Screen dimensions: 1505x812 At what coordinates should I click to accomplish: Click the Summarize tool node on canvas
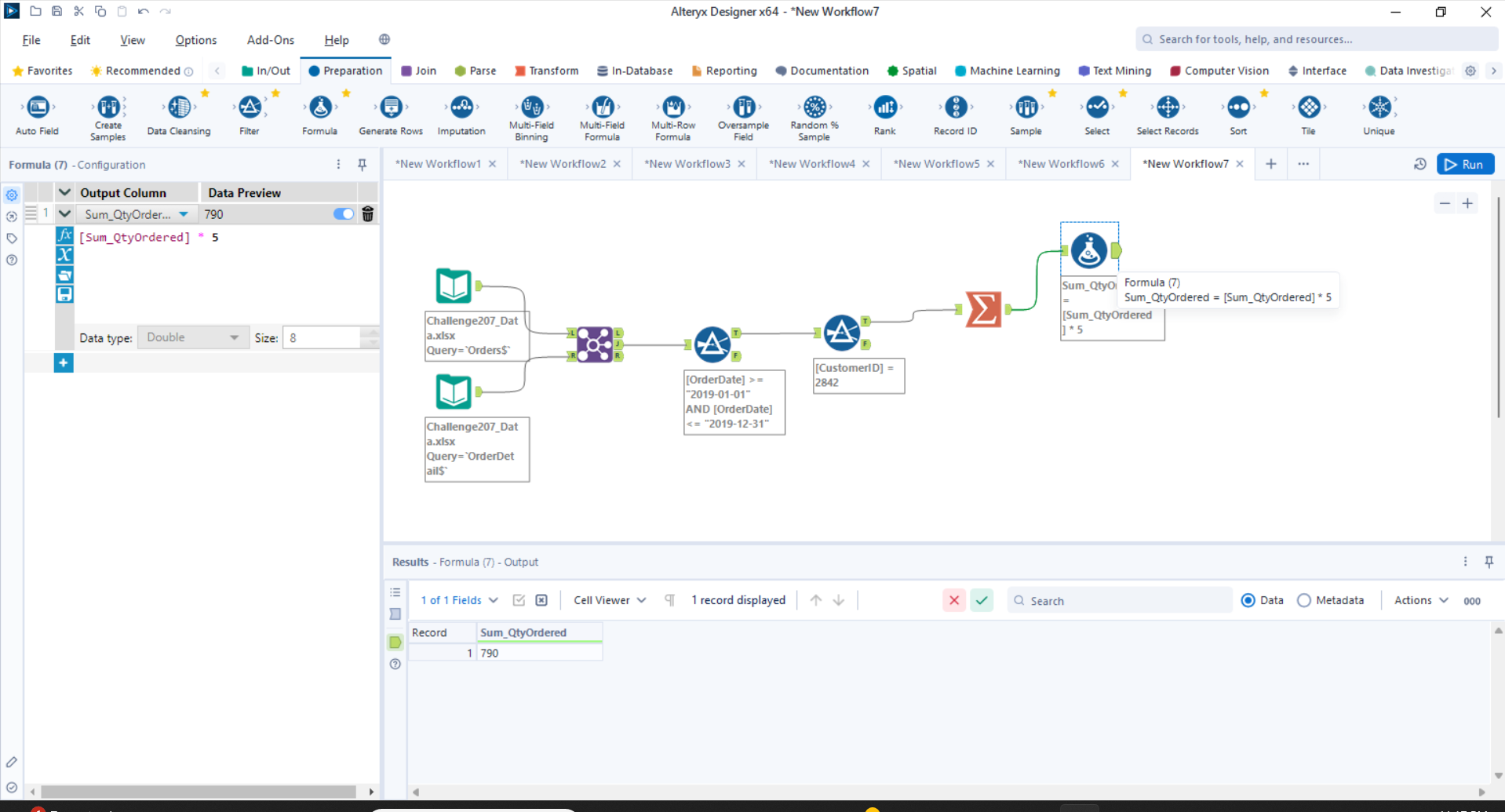click(x=983, y=309)
